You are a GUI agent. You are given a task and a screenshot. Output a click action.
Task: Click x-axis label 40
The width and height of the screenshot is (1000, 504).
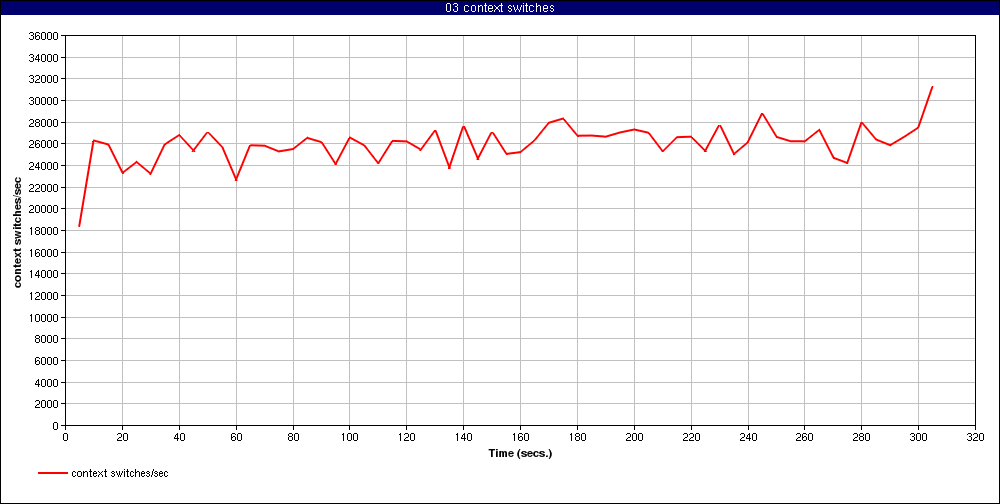[x=179, y=438]
